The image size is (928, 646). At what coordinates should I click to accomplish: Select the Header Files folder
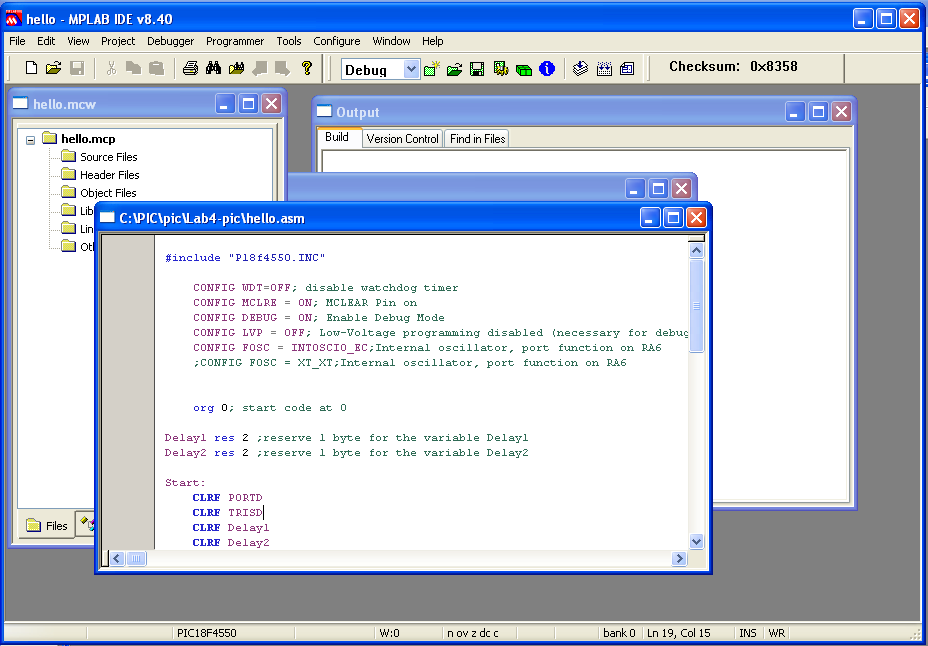click(x=109, y=175)
